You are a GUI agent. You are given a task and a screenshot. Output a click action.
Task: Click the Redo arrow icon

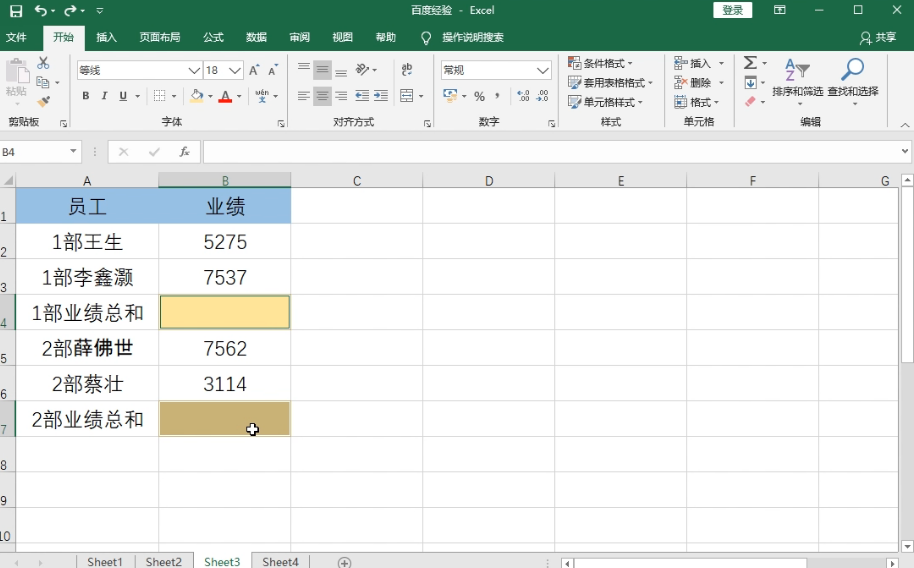tap(71, 10)
